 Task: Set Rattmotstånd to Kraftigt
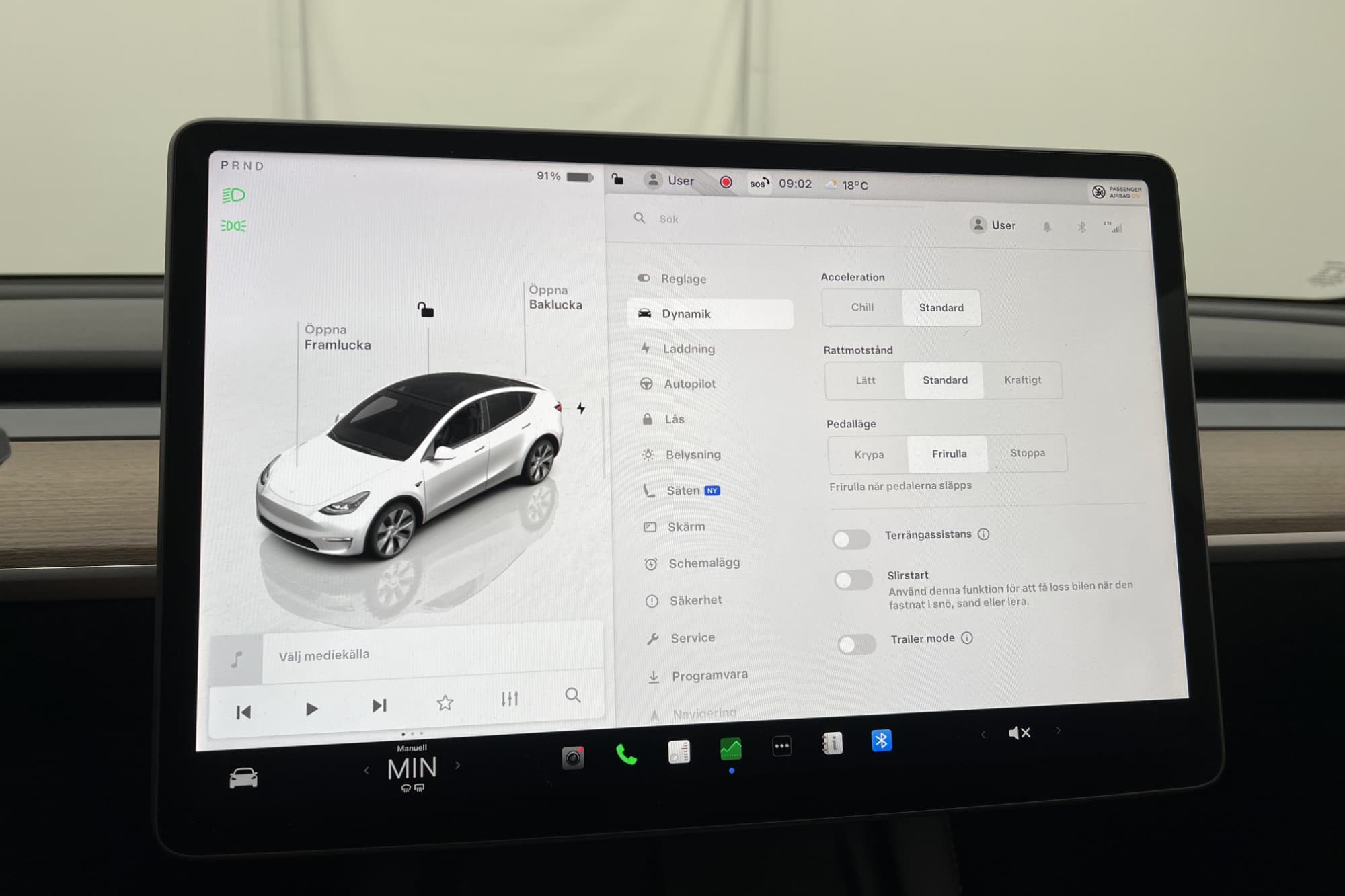click(1023, 380)
